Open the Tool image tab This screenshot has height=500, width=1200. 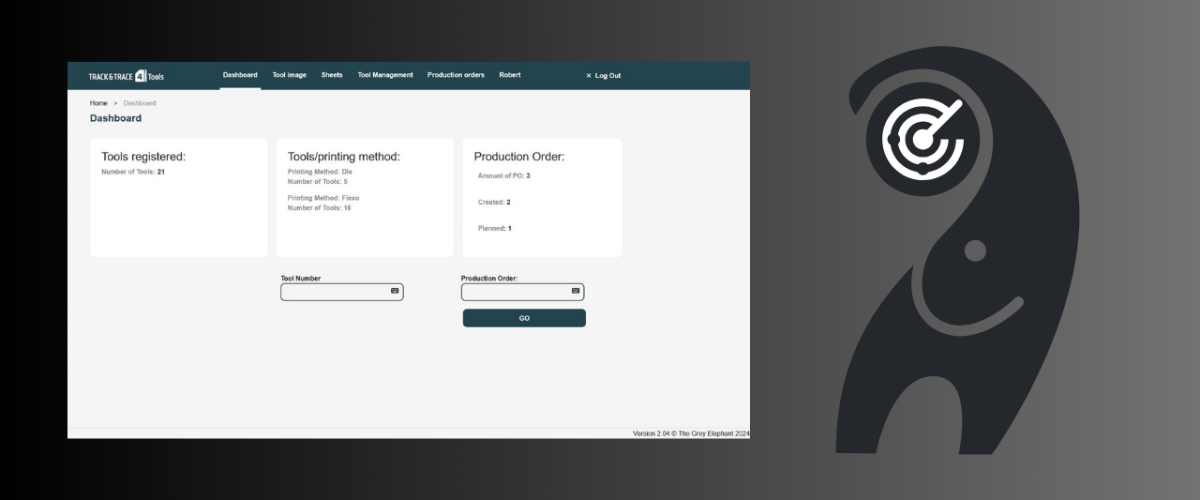pyautogui.click(x=289, y=75)
